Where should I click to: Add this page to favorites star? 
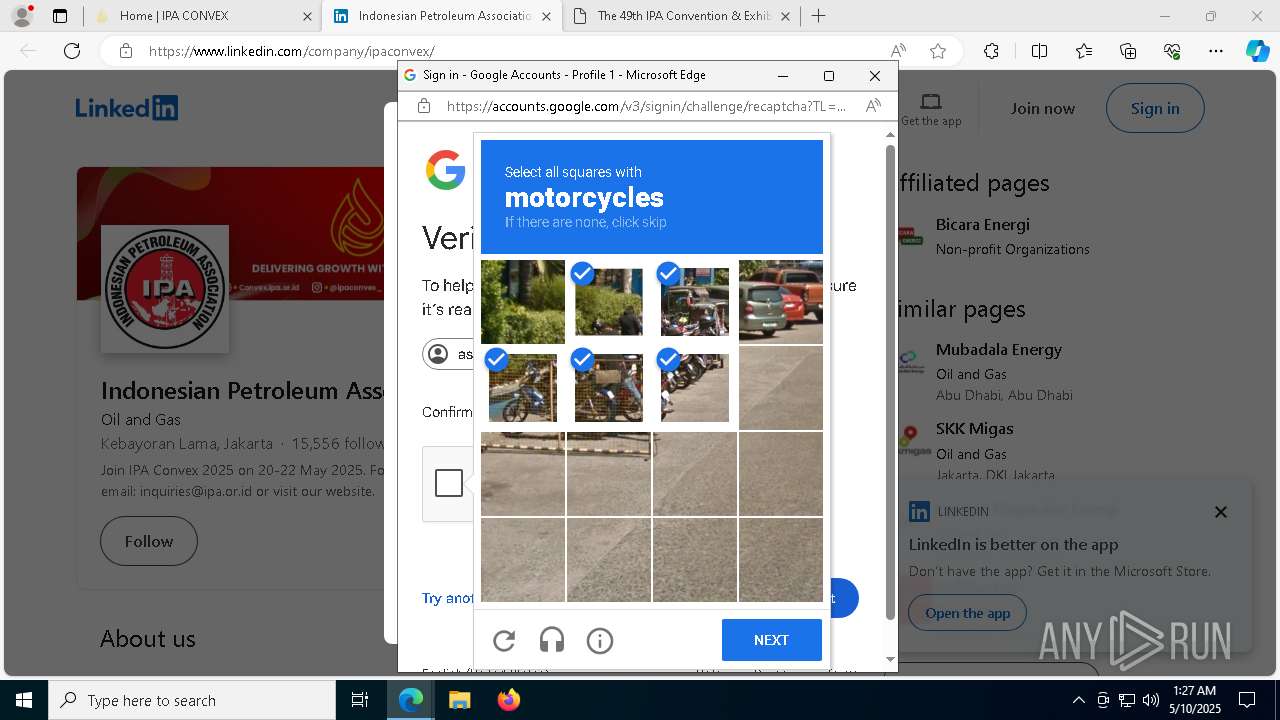pyautogui.click(x=937, y=51)
